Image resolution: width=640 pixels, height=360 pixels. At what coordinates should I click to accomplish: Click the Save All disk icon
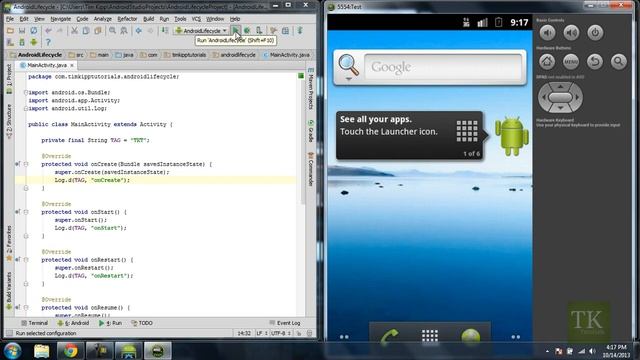22,31
